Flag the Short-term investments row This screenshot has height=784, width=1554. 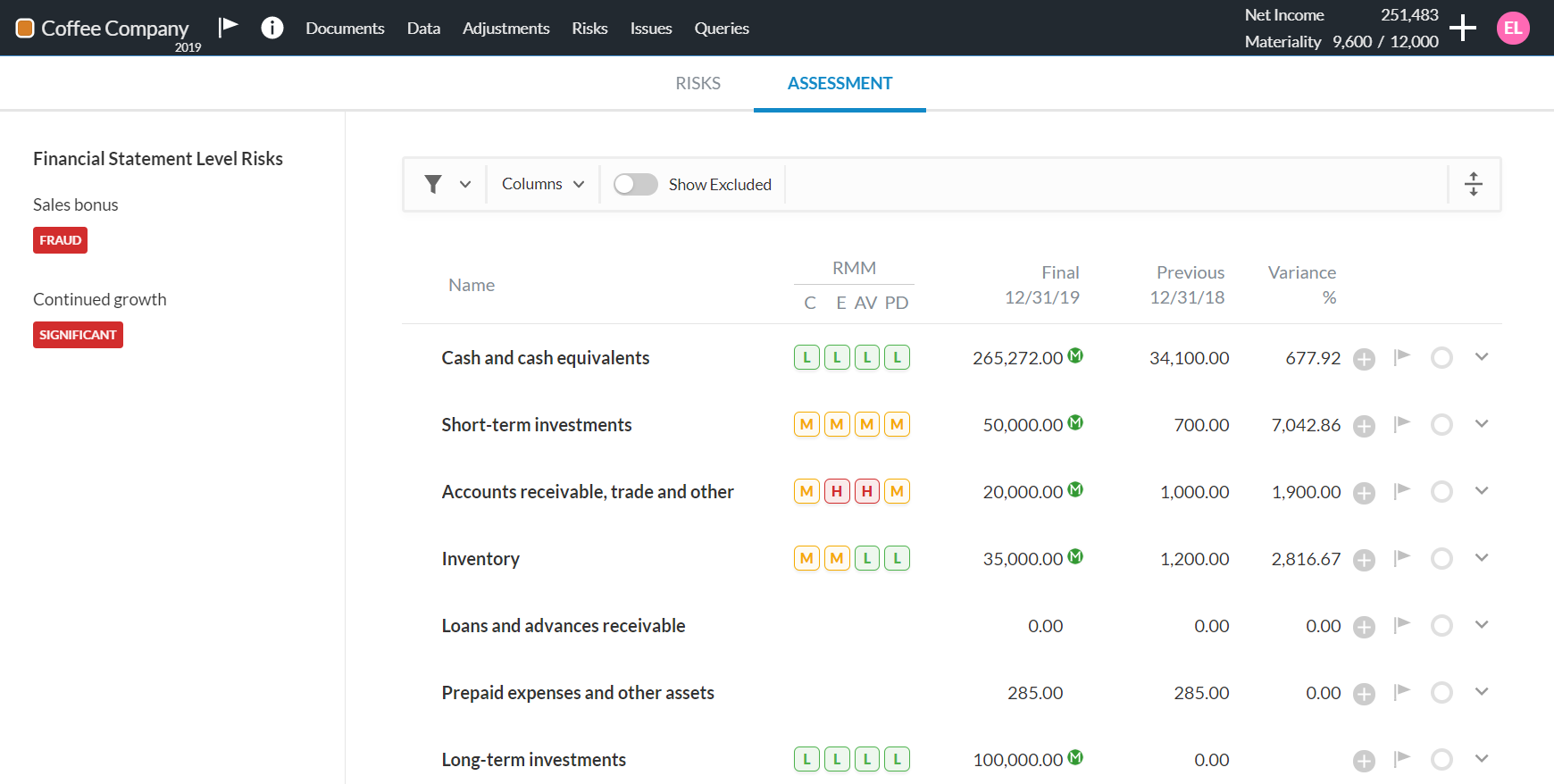[x=1402, y=424]
